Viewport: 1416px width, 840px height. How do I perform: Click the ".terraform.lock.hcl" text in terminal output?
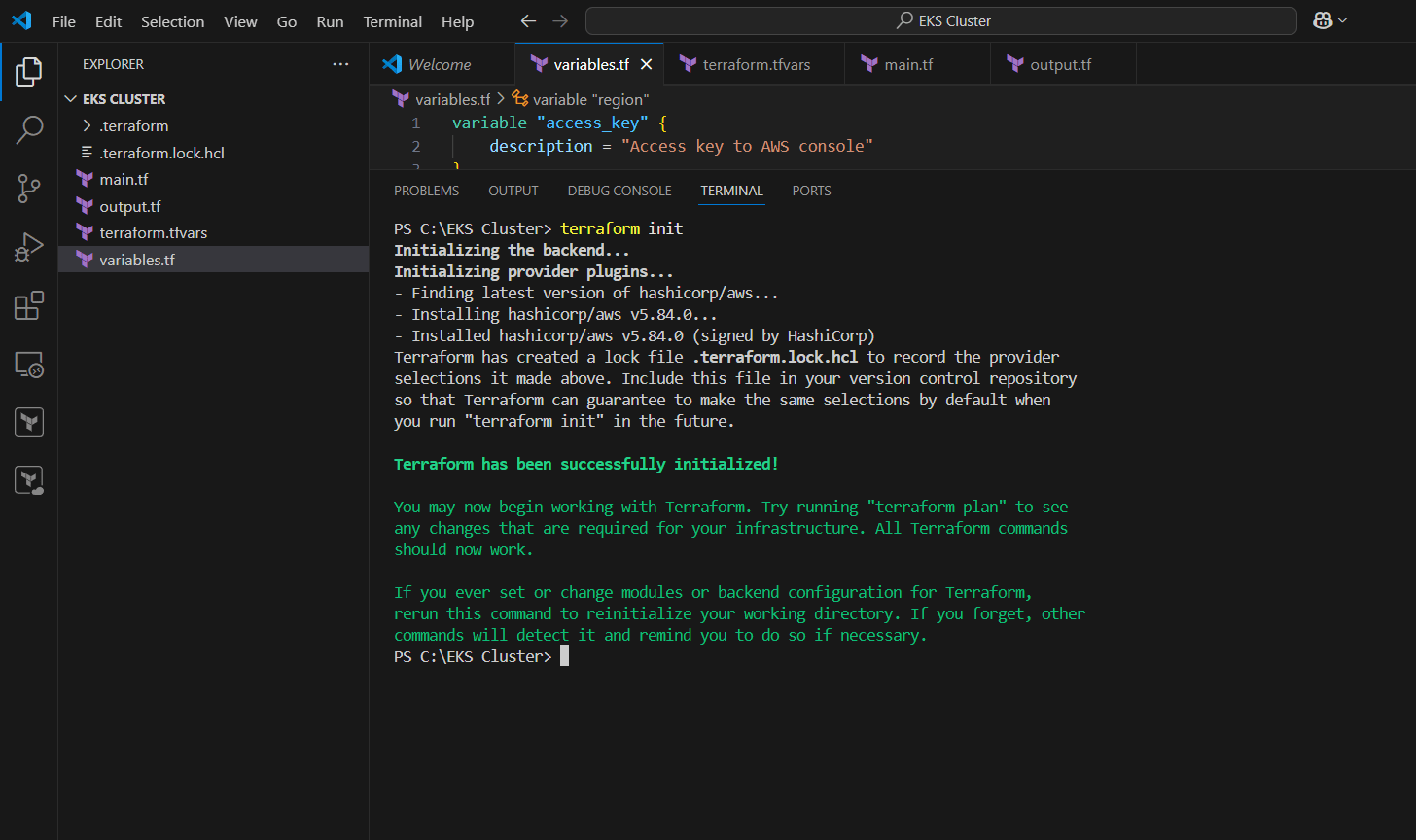775,358
